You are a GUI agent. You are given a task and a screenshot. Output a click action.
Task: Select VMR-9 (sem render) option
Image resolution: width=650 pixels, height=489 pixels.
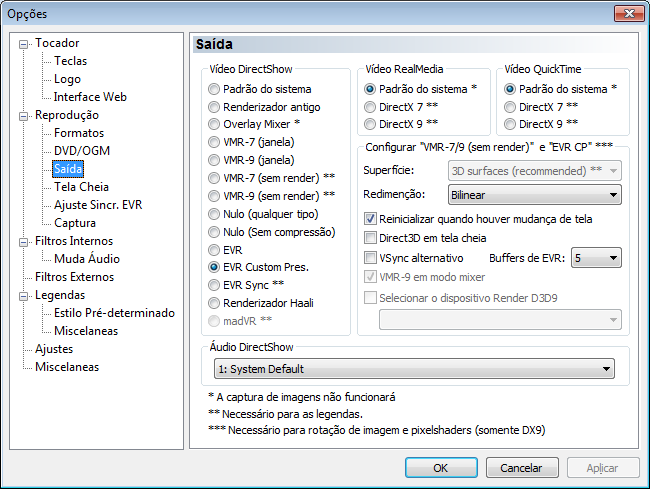point(214,196)
